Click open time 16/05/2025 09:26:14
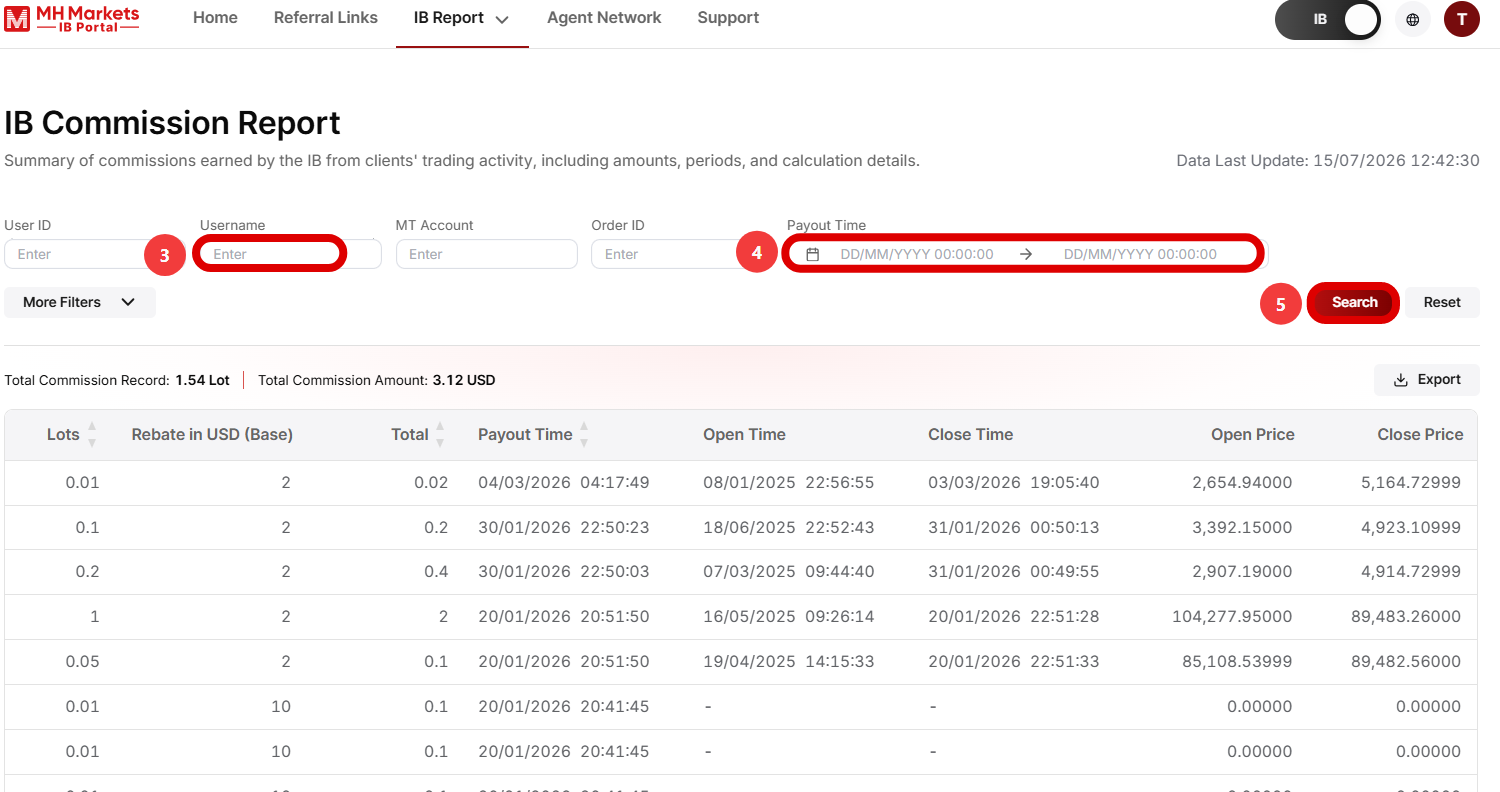This screenshot has width=1500, height=792. [x=789, y=617]
